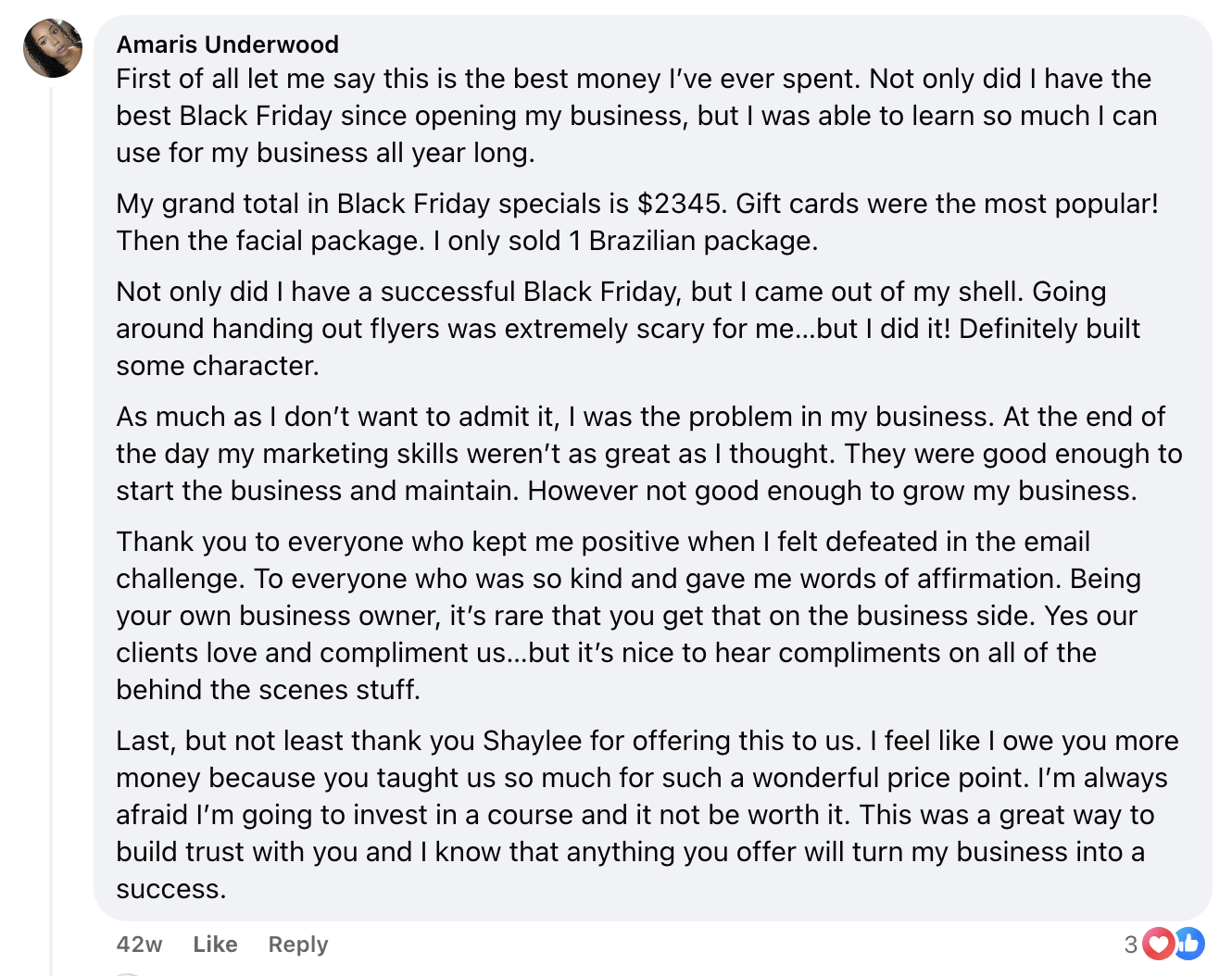Open Amaris Underwood's profile picture
This screenshot has width=1232, height=976.
[53, 48]
